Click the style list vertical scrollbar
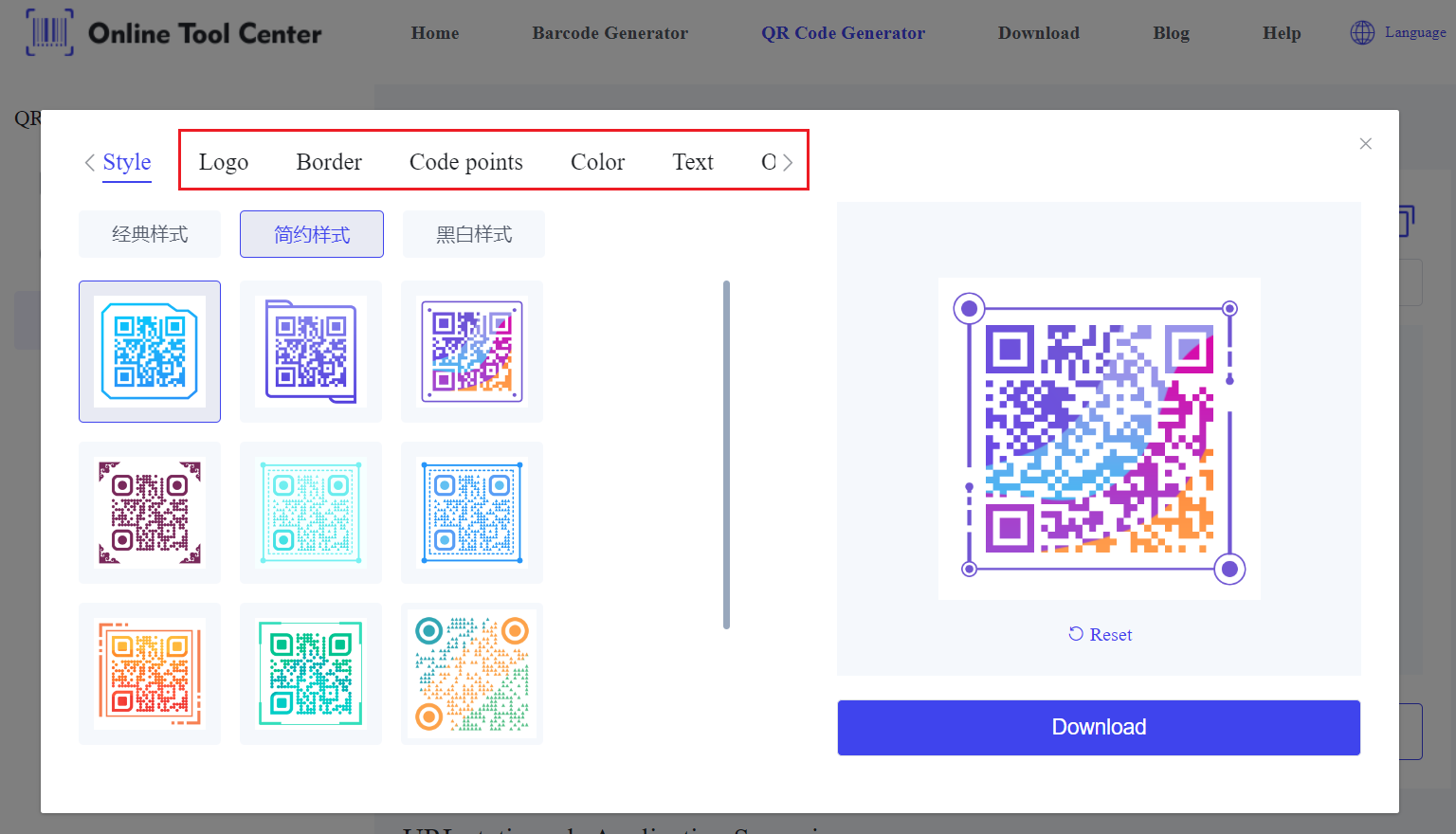 pos(726,455)
